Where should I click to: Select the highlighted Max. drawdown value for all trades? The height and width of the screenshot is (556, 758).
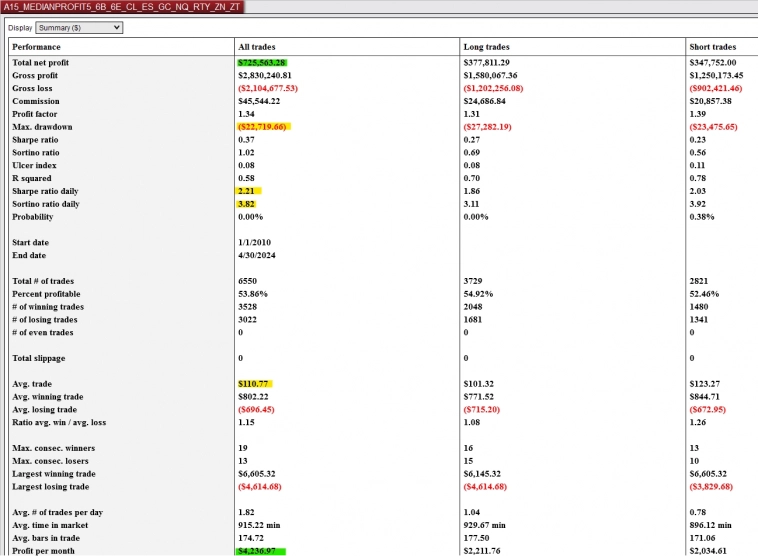click(x=262, y=127)
